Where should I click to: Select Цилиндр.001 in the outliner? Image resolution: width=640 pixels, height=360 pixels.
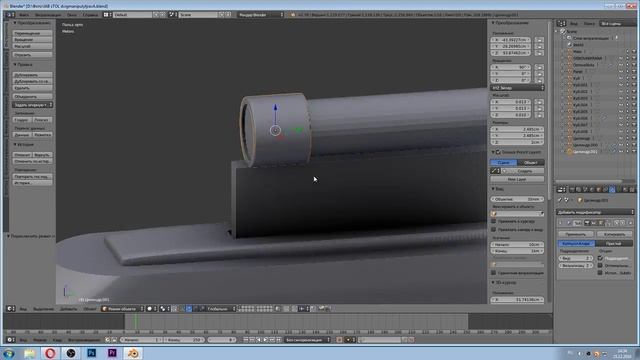pos(585,152)
